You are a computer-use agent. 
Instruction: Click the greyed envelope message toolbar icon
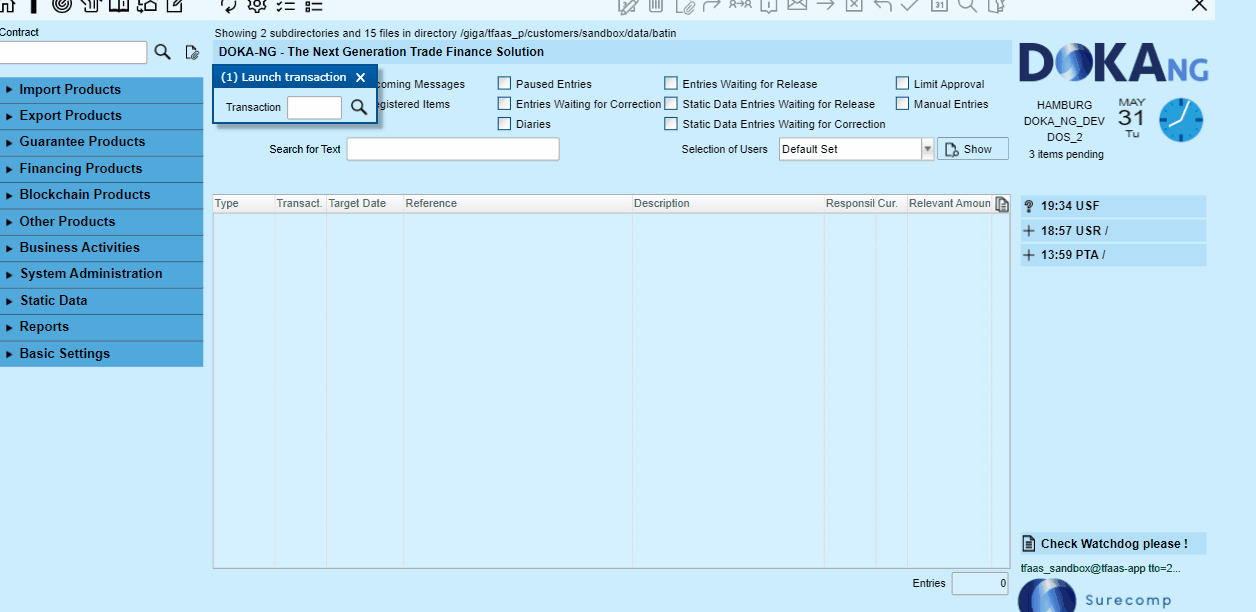797,5
